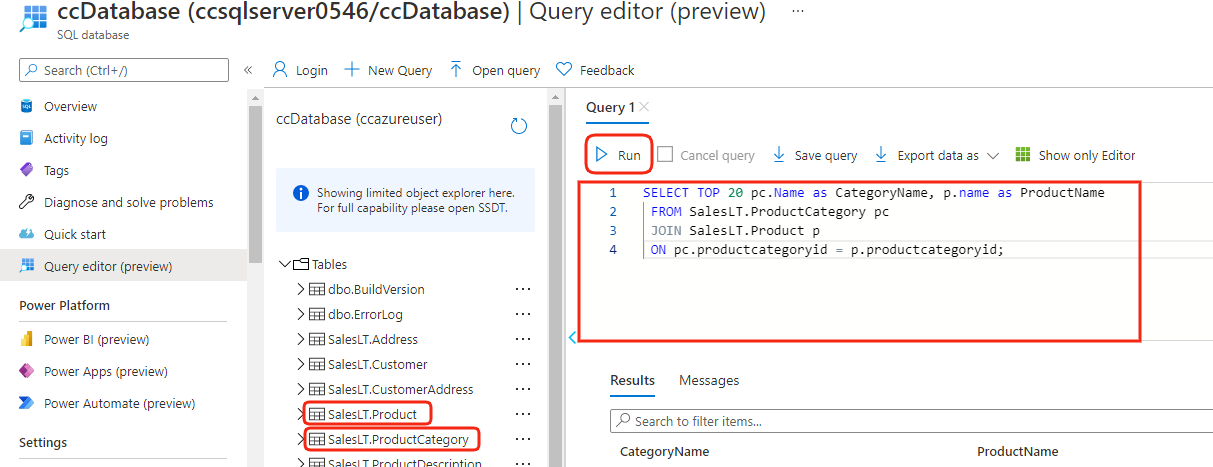Open ellipsis menu for dbo.BuildVersion
This screenshot has height=467, width=1213.
[x=522, y=289]
